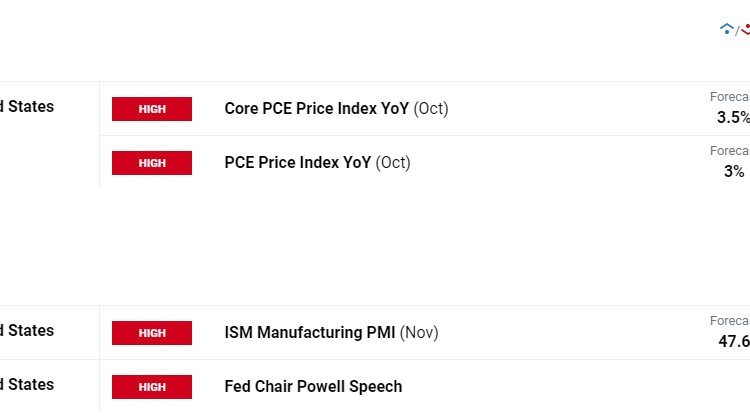Click the 3% forecast value
The height and width of the screenshot is (417, 750).
tap(734, 172)
